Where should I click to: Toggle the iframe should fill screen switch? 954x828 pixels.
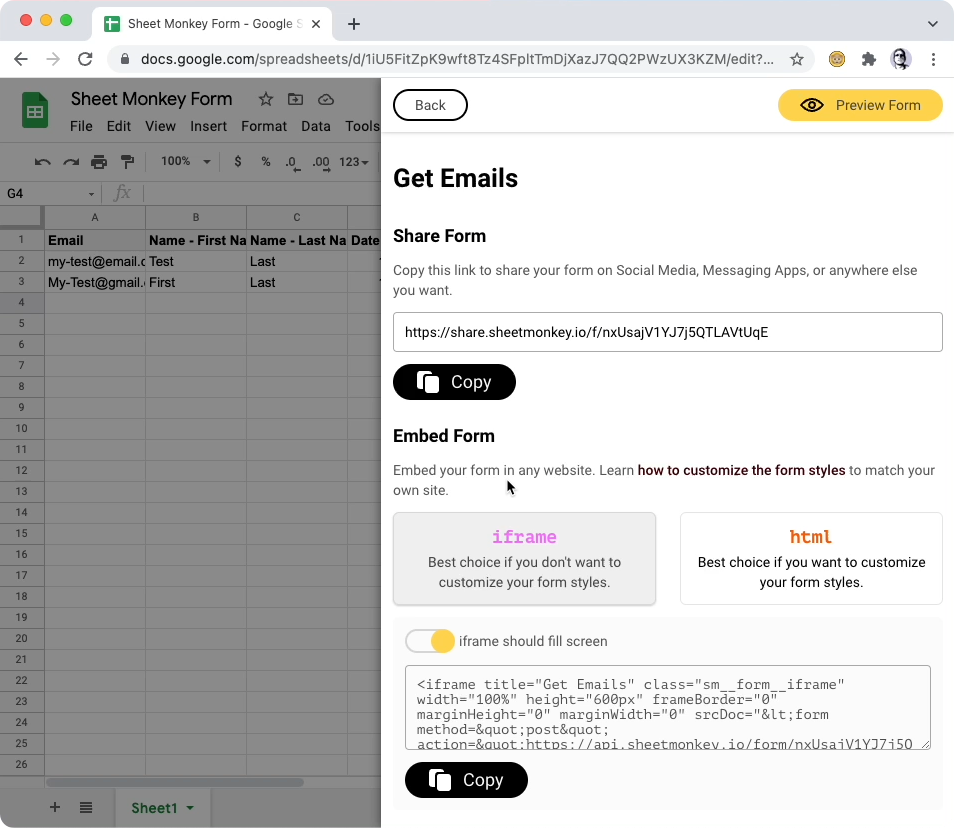tap(430, 641)
